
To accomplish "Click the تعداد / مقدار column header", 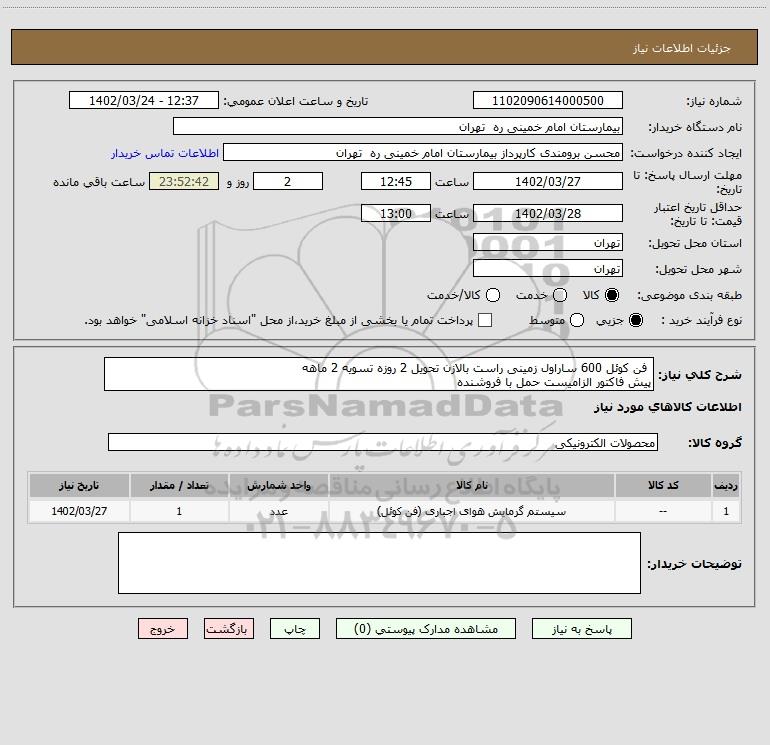I will pos(179,485).
